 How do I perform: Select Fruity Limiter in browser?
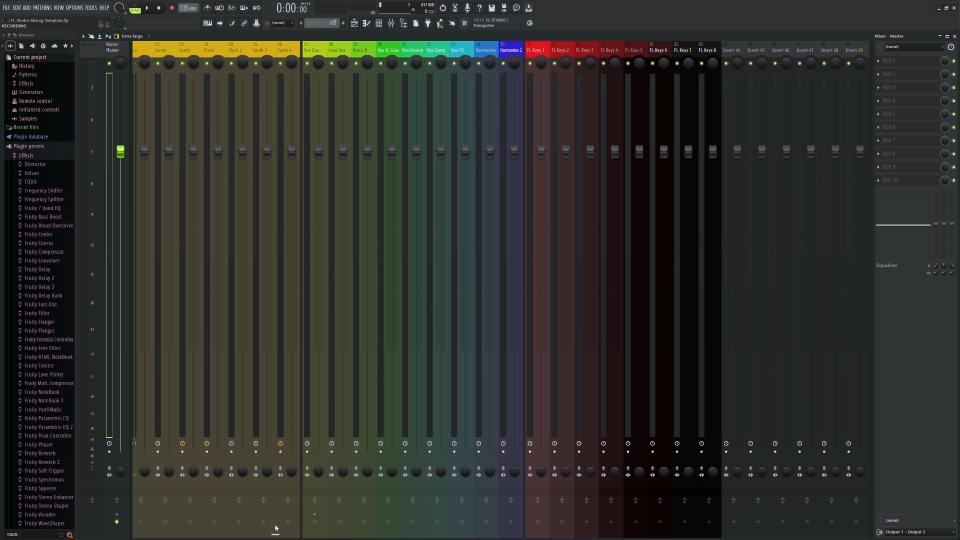39,366
